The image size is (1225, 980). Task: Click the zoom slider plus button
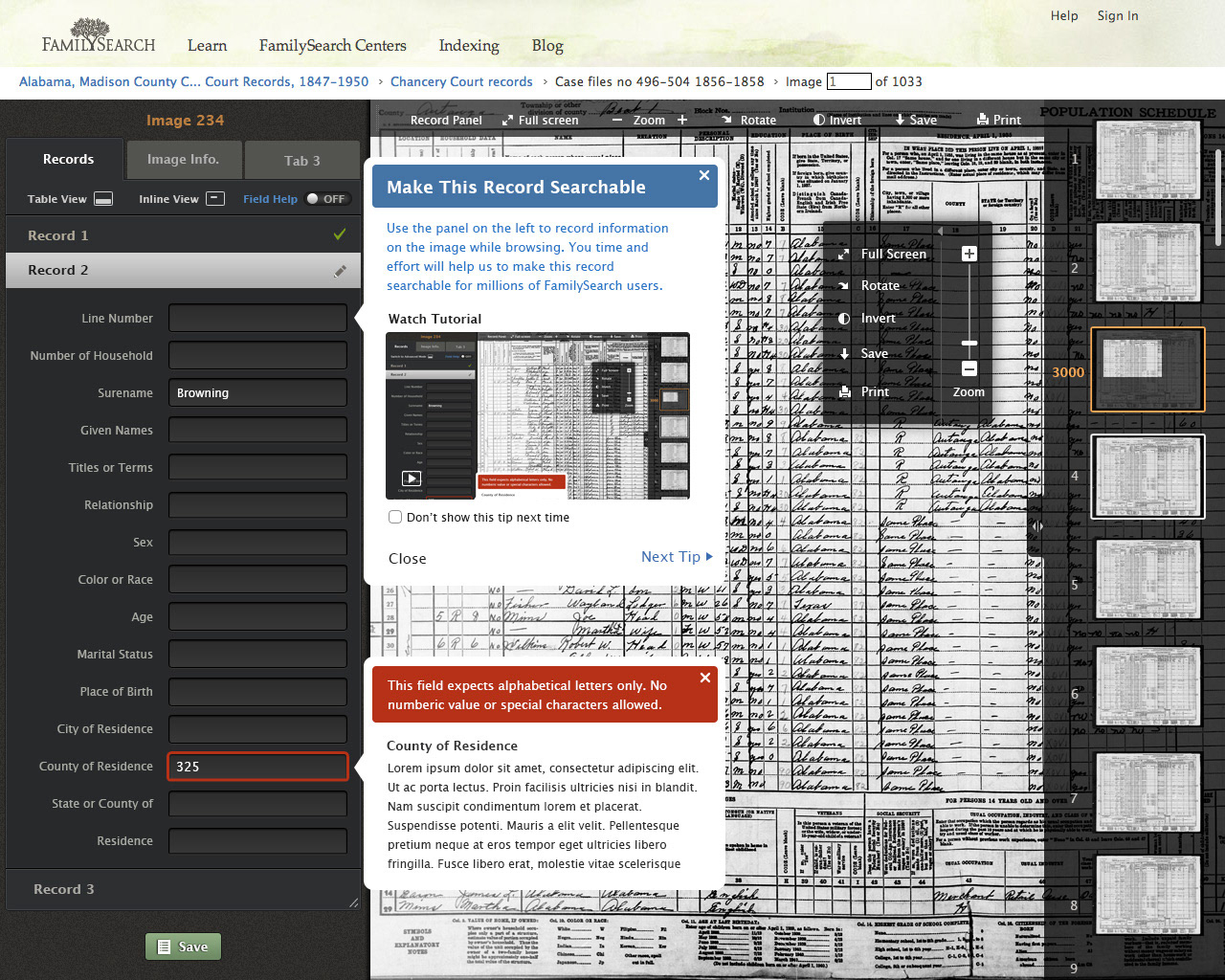click(969, 254)
